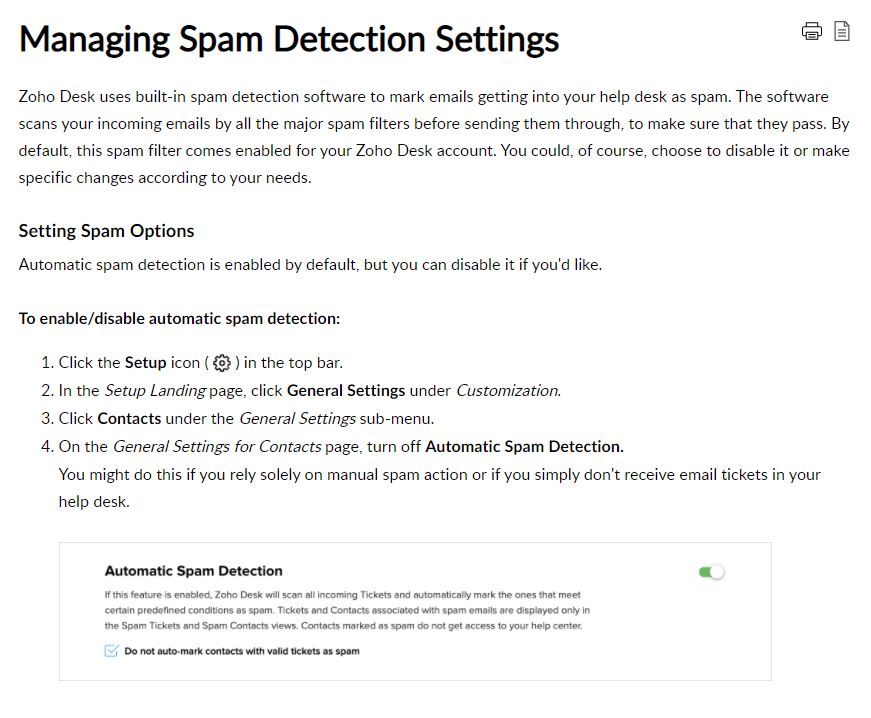The height and width of the screenshot is (718, 871).
Task: Click the 'Do not auto-mark contacts' label text
Action: (242, 651)
